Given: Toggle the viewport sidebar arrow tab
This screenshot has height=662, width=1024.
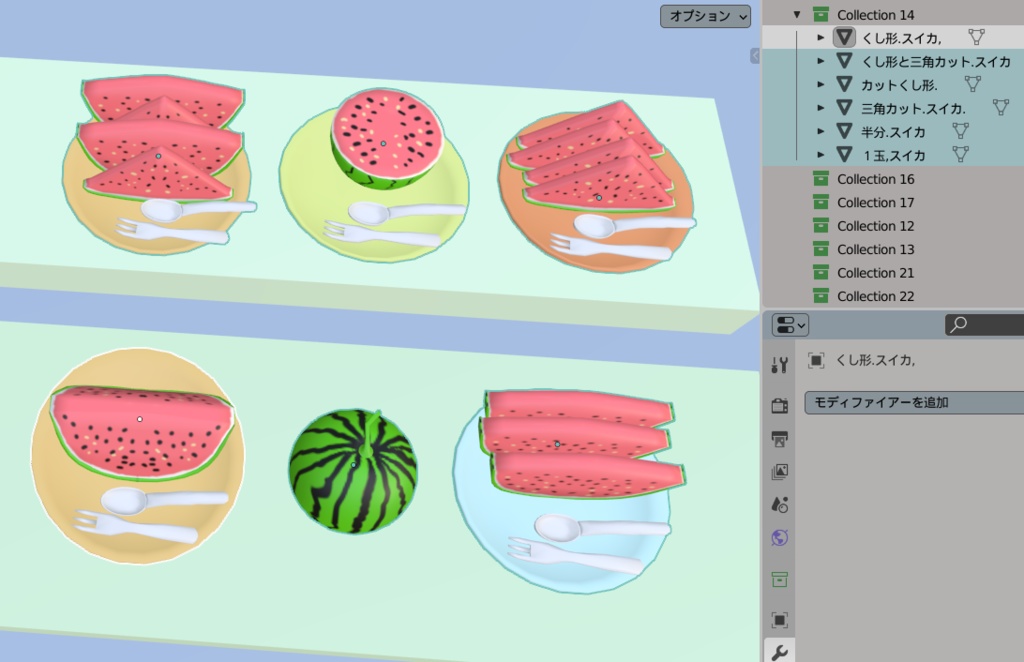Looking at the screenshot, I should [x=755, y=56].
